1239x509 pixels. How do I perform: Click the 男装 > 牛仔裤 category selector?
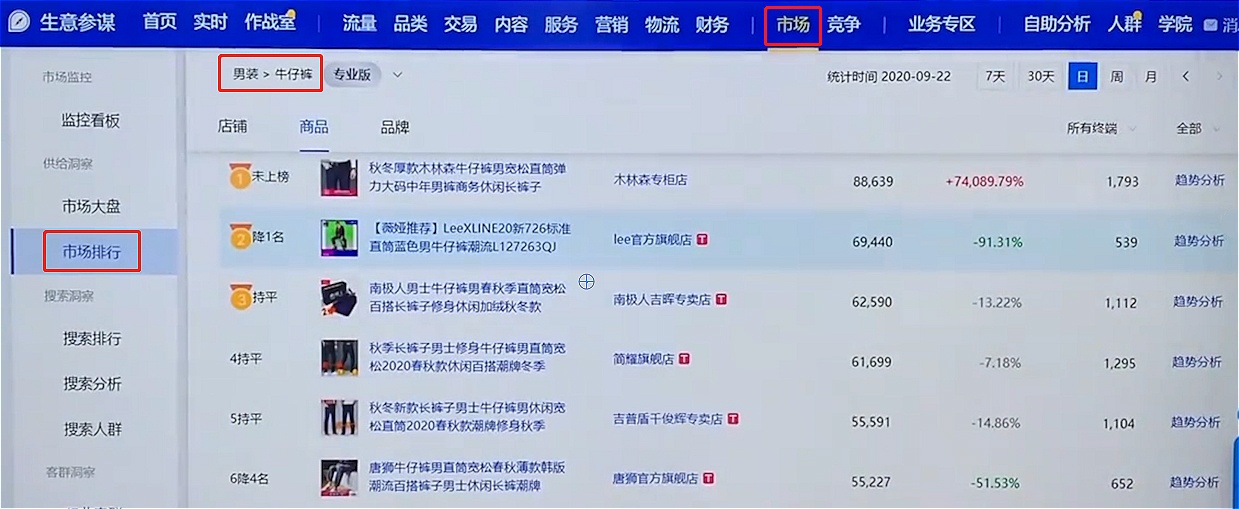[272, 74]
